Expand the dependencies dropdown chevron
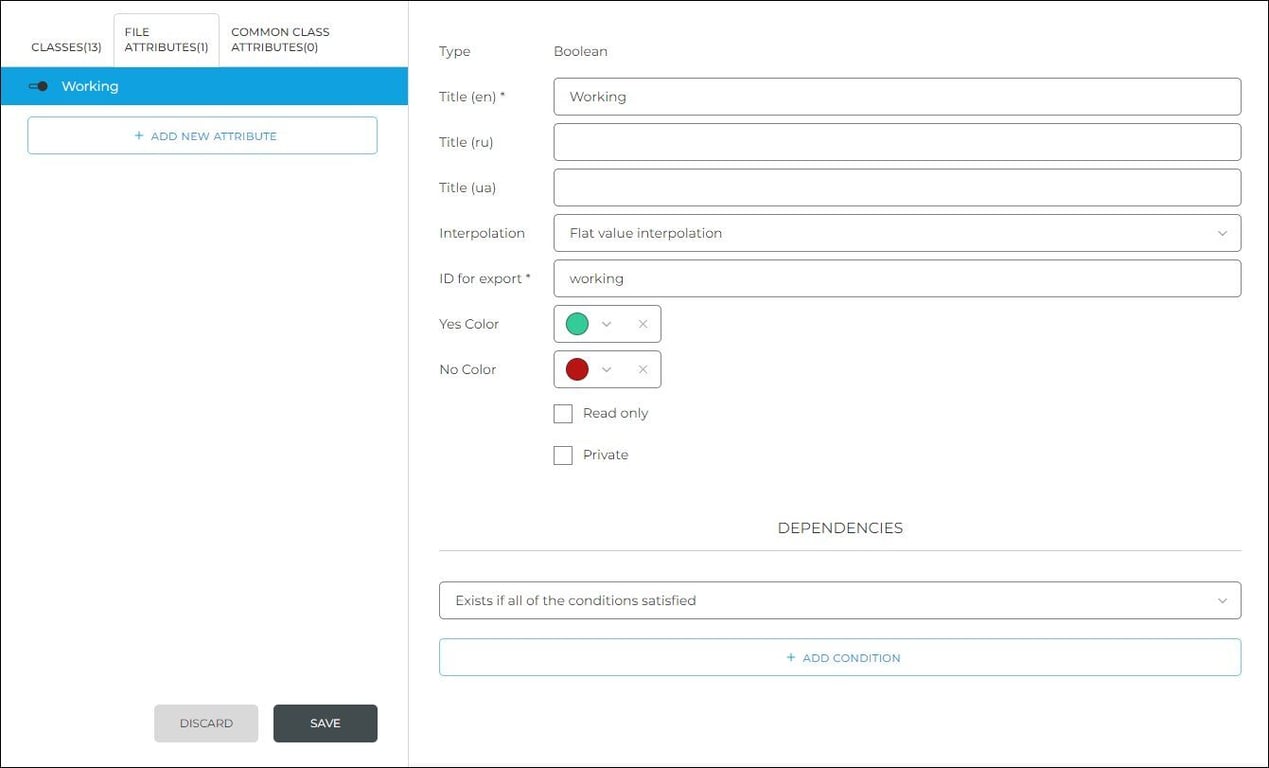Screen dimensions: 1269x768 point(1222,600)
